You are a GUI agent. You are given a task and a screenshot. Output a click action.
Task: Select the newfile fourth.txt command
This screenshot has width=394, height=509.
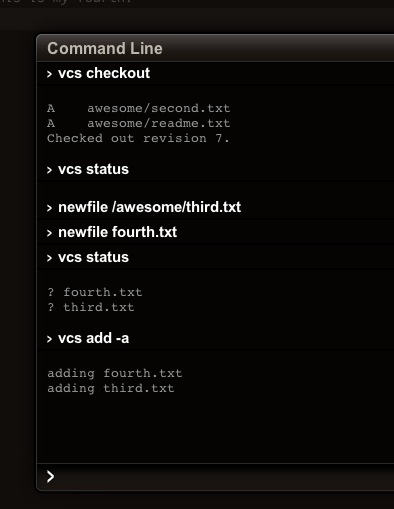(117, 232)
